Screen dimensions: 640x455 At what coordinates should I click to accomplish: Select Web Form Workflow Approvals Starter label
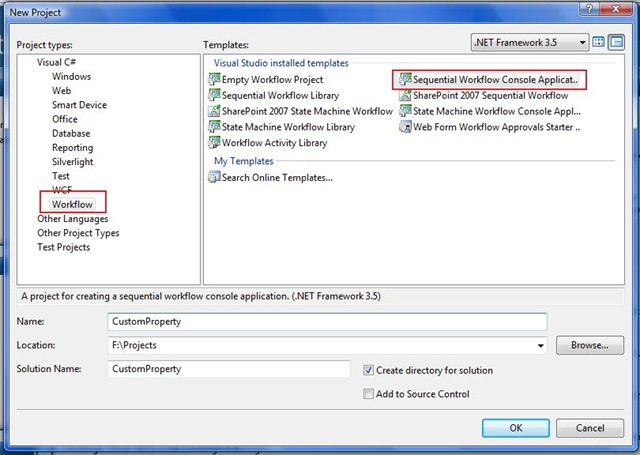click(x=496, y=127)
